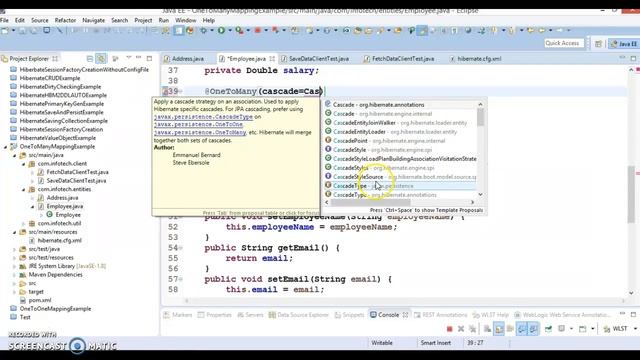Click the Clear Console icon
Image resolution: width=640 pixels, height=360 pixels.
coord(487,329)
